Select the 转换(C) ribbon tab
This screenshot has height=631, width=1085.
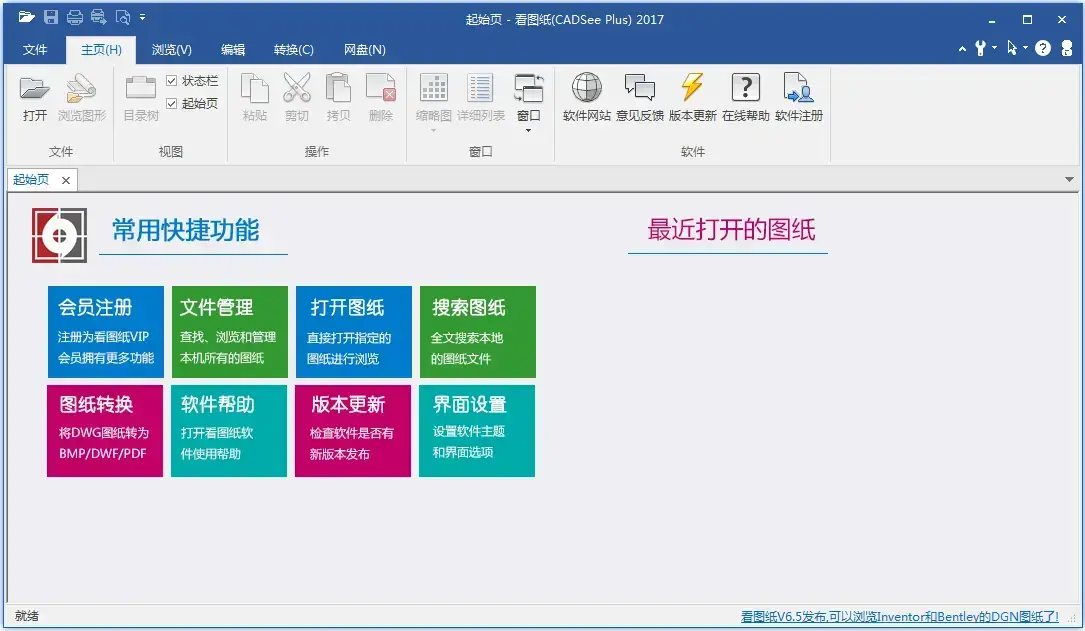pos(293,49)
